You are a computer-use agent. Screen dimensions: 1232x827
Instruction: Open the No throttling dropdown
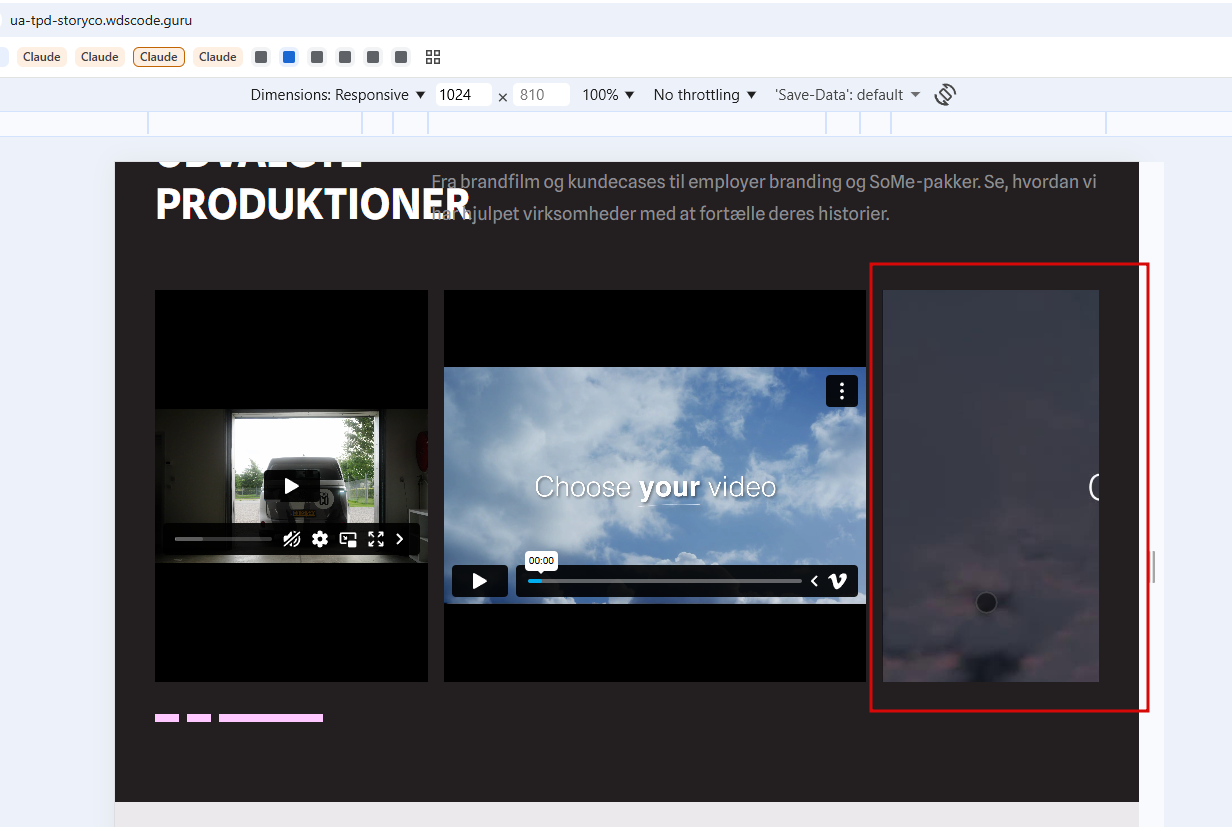(x=704, y=95)
